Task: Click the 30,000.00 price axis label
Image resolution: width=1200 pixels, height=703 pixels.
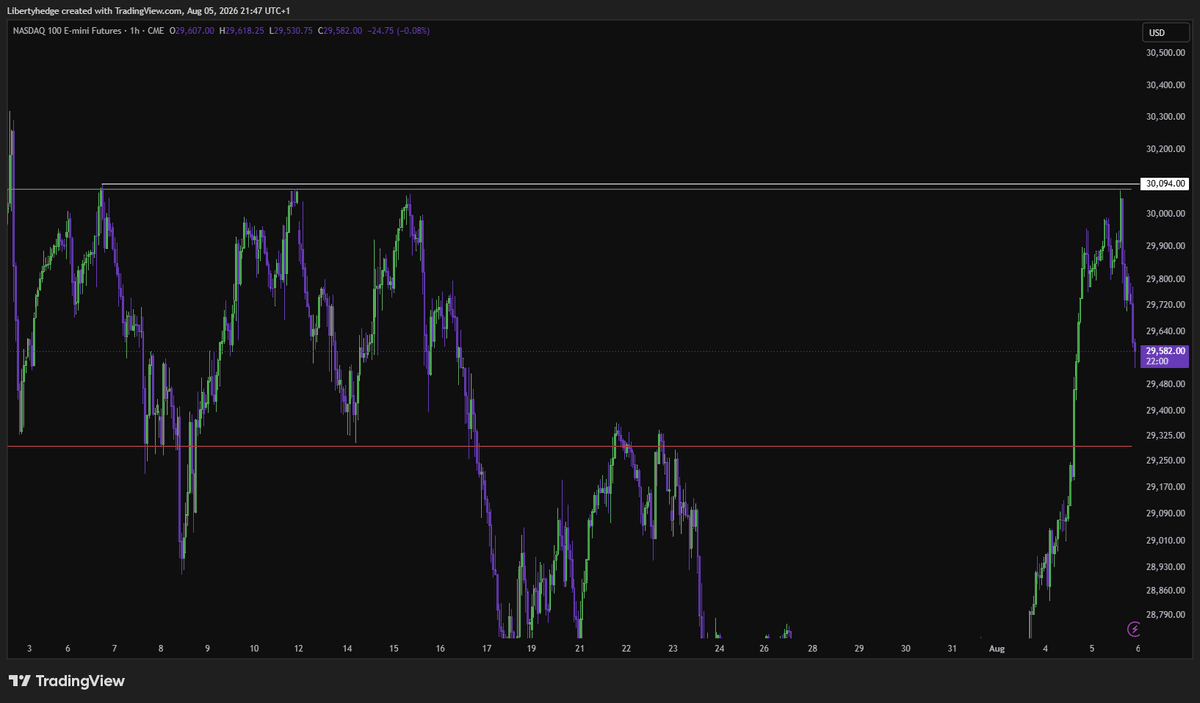Action: [x=1166, y=215]
